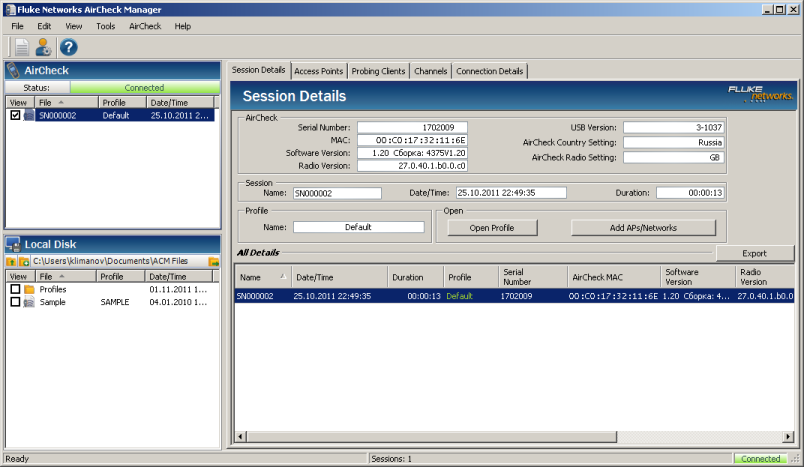
Task: Open the blue Help question mark icon
Action: (68, 47)
